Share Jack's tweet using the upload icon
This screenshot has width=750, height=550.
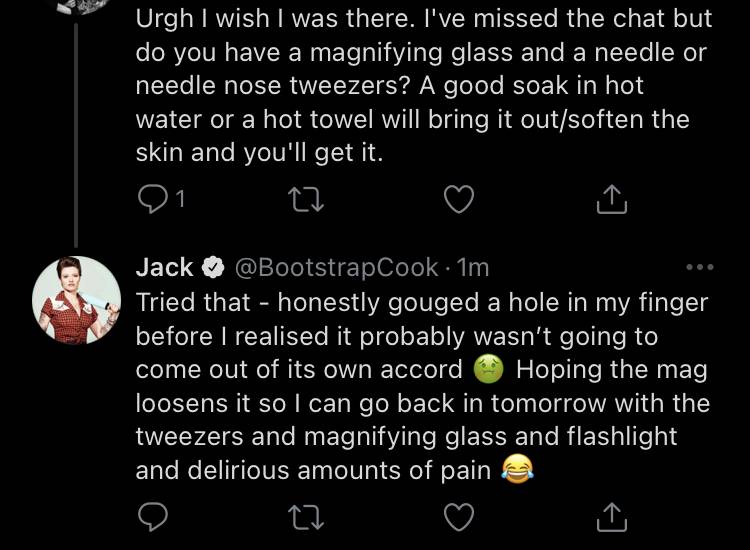tap(612, 517)
